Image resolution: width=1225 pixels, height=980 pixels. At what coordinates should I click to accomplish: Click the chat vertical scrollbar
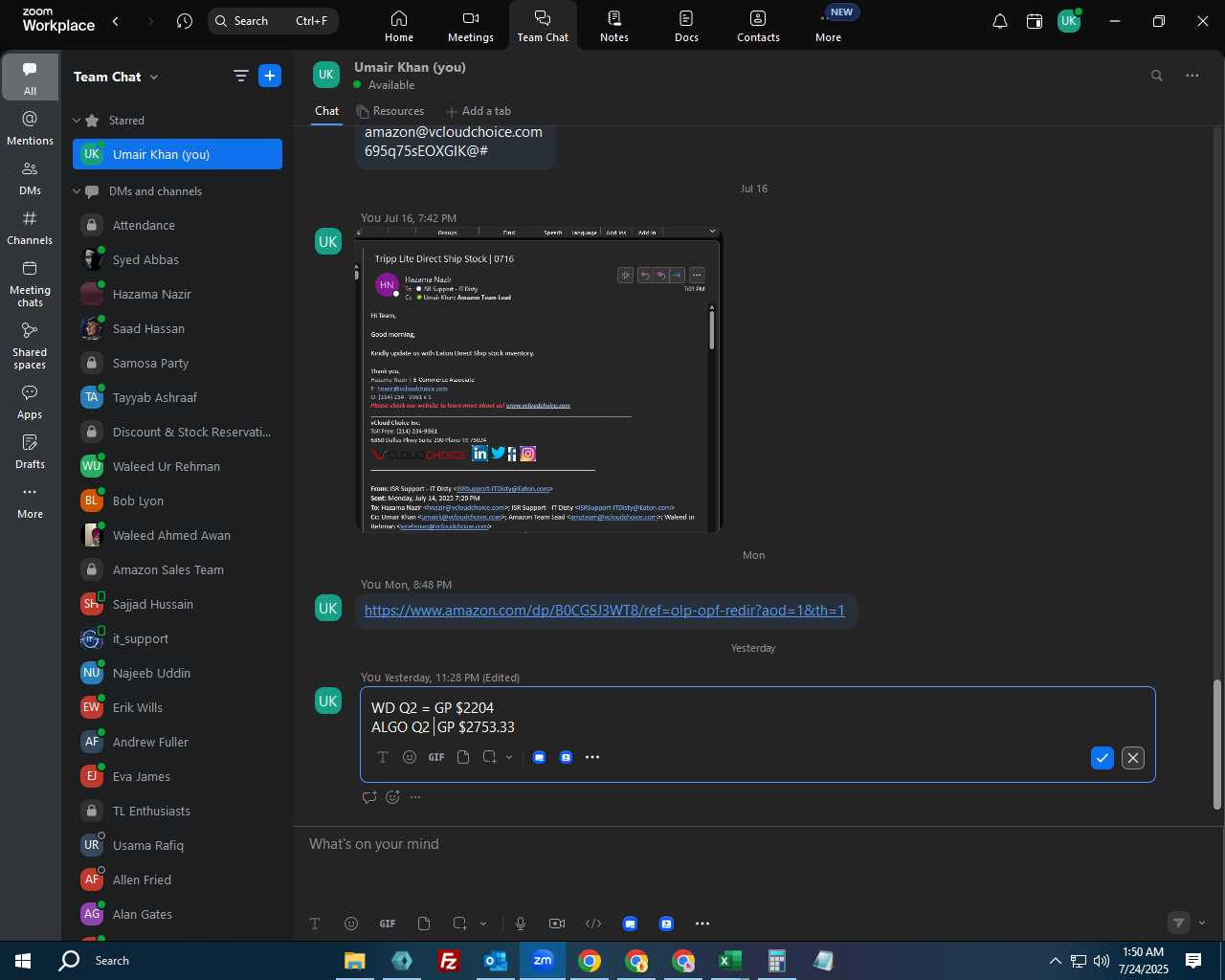pos(1217,745)
